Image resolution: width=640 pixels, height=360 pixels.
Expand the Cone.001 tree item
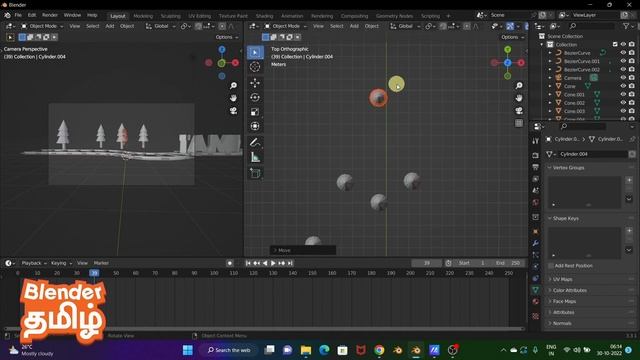(550, 94)
